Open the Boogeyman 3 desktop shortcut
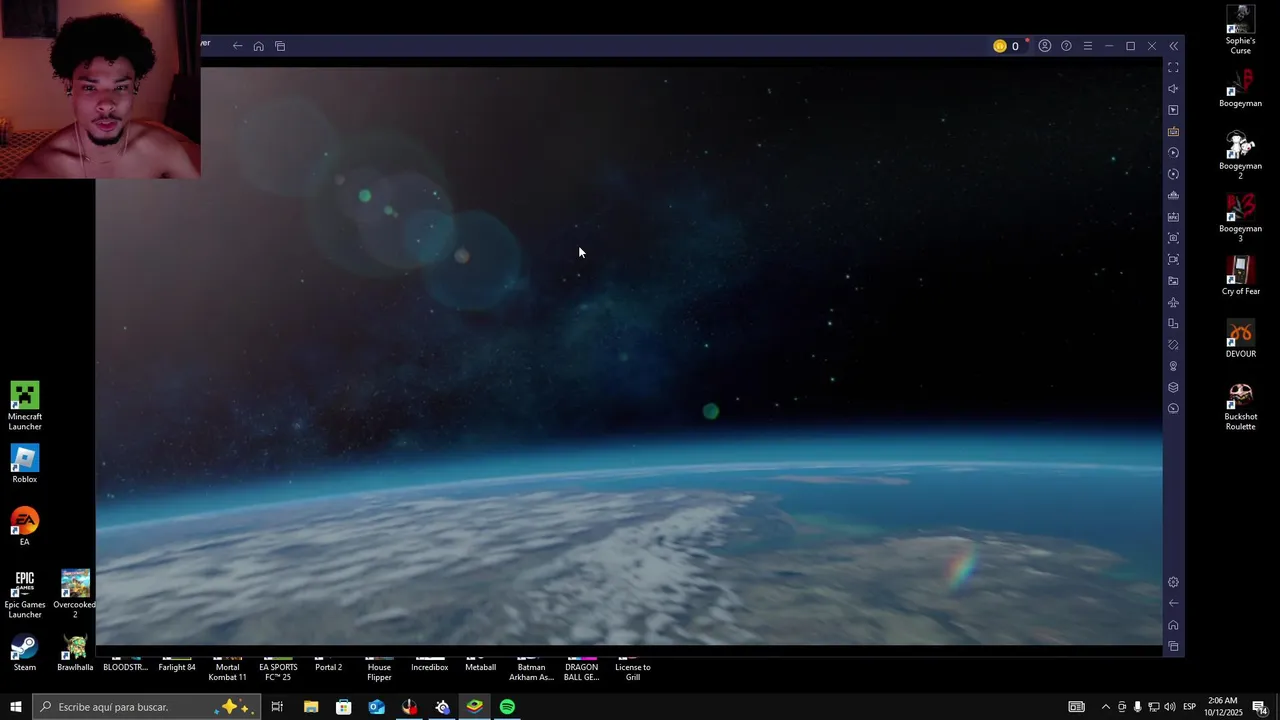This screenshot has height=720, width=1280. [x=1241, y=218]
